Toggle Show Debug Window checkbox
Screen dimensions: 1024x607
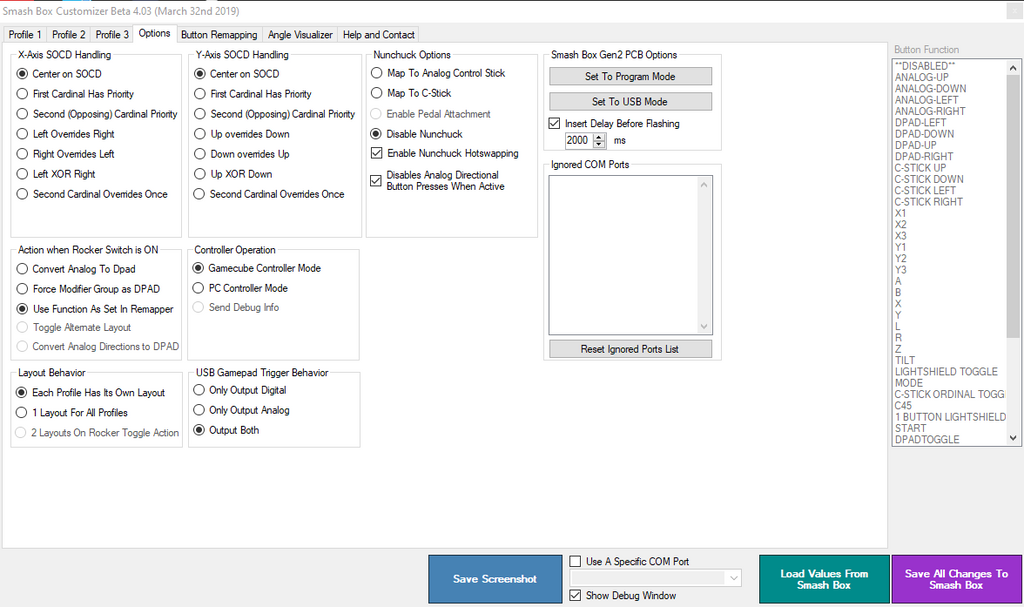coord(575,596)
